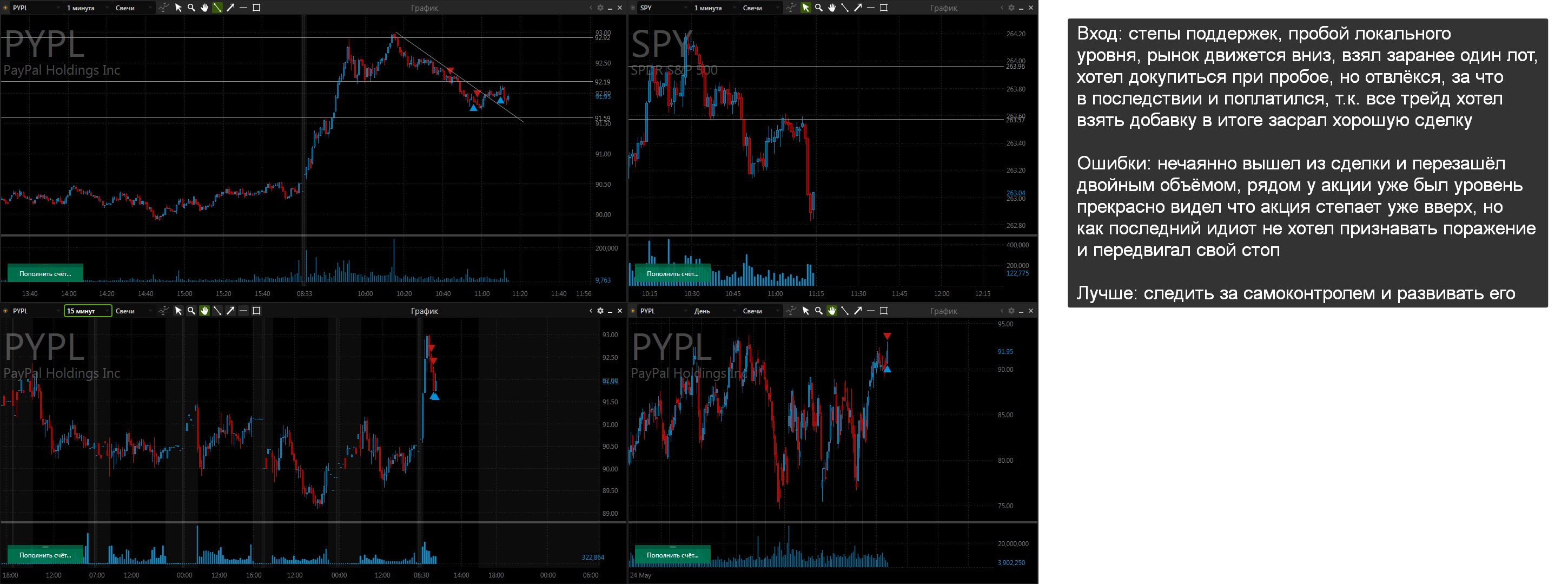Open indicators icon in SPY chart toolbar

(791, 8)
